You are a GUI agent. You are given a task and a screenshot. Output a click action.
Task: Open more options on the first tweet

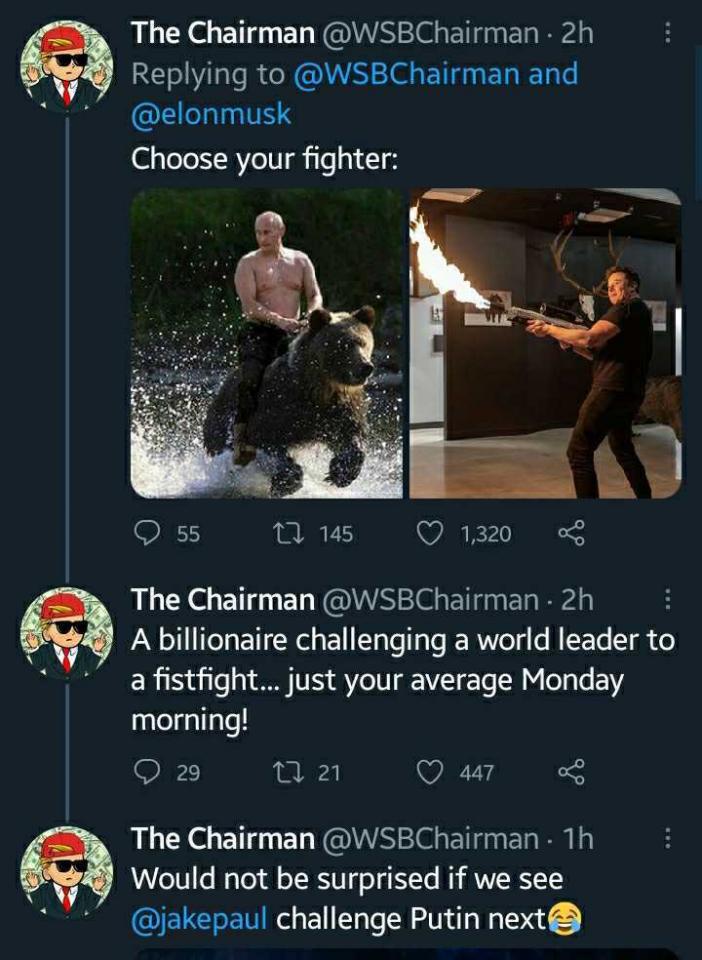point(669,33)
